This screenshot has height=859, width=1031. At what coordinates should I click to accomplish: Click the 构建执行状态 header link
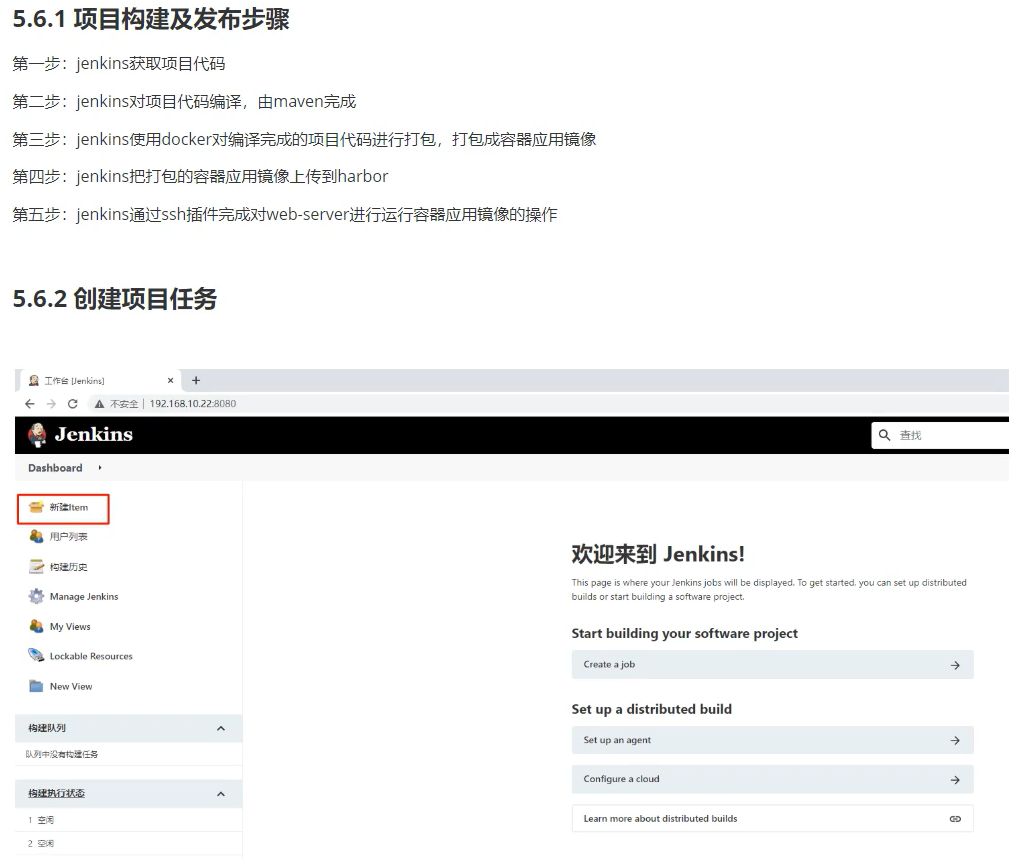coord(57,794)
